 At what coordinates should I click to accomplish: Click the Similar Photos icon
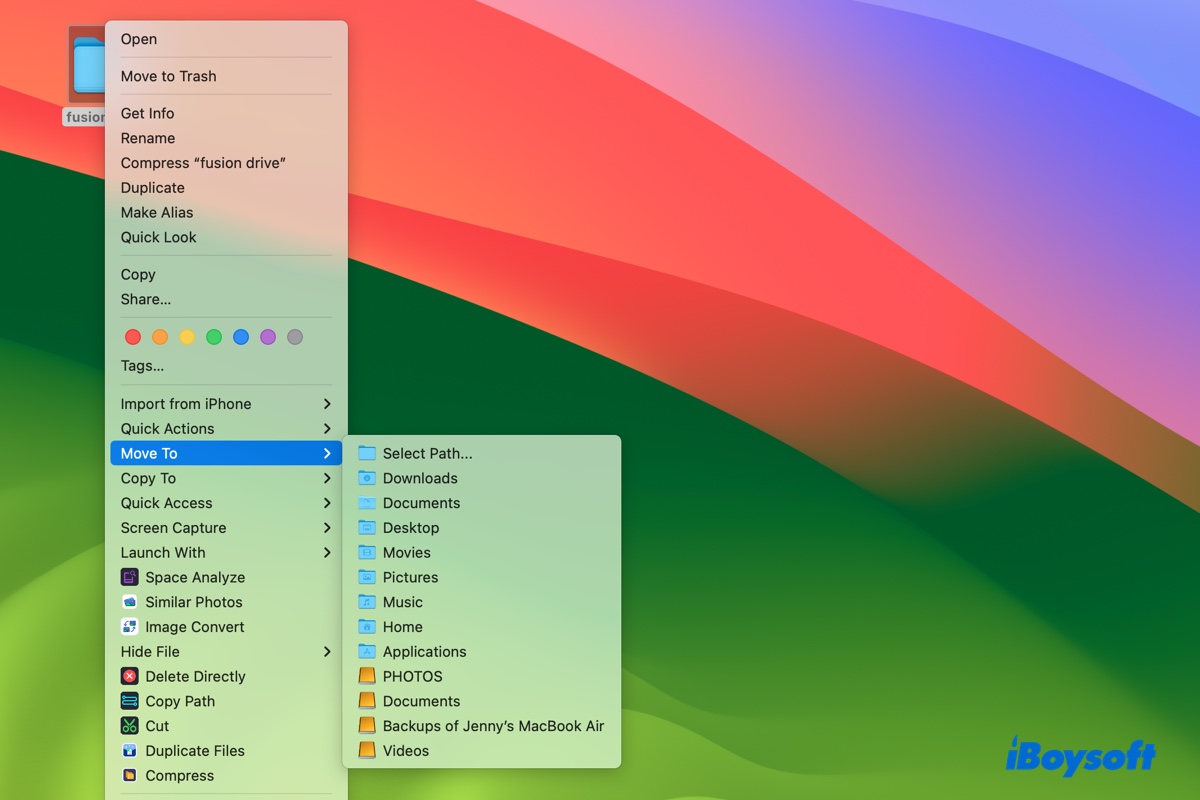[129, 602]
